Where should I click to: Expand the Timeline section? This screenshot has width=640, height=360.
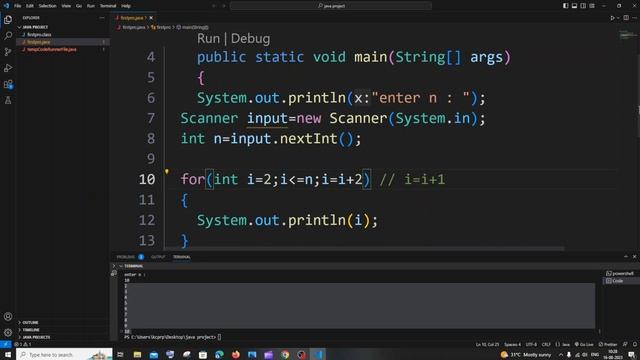click(31, 330)
